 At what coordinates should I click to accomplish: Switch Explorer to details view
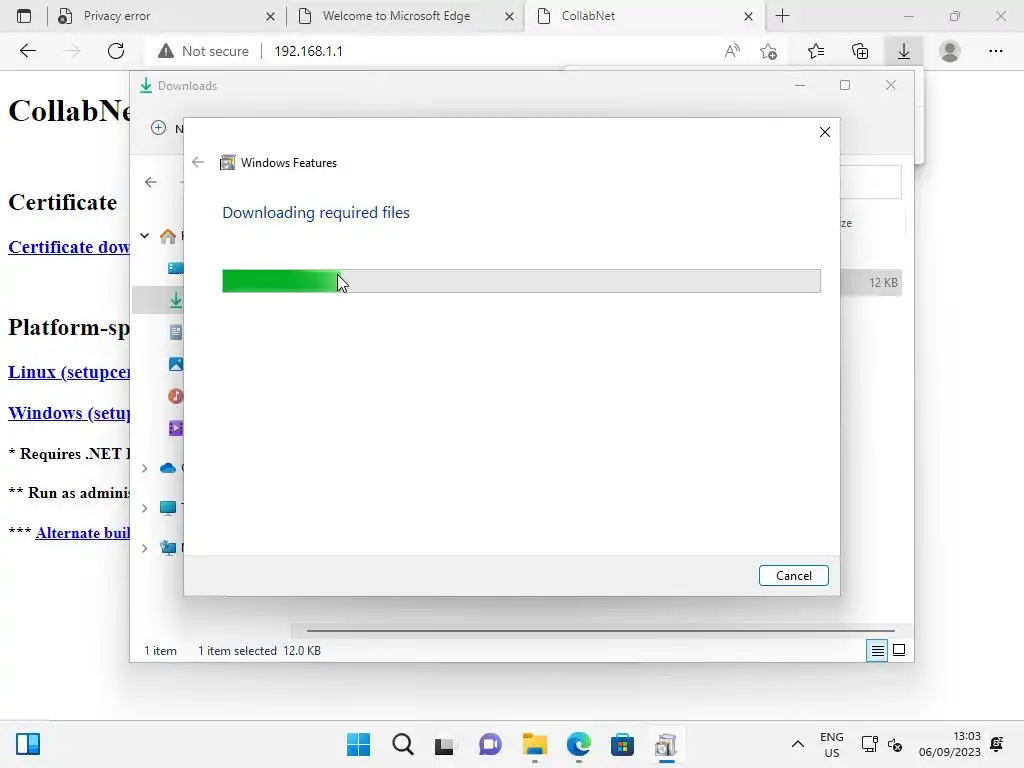pos(877,650)
